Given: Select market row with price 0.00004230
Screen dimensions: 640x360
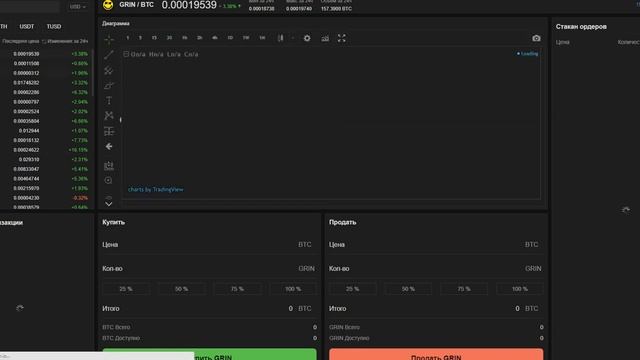Looking at the screenshot, I should coord(45,198).
